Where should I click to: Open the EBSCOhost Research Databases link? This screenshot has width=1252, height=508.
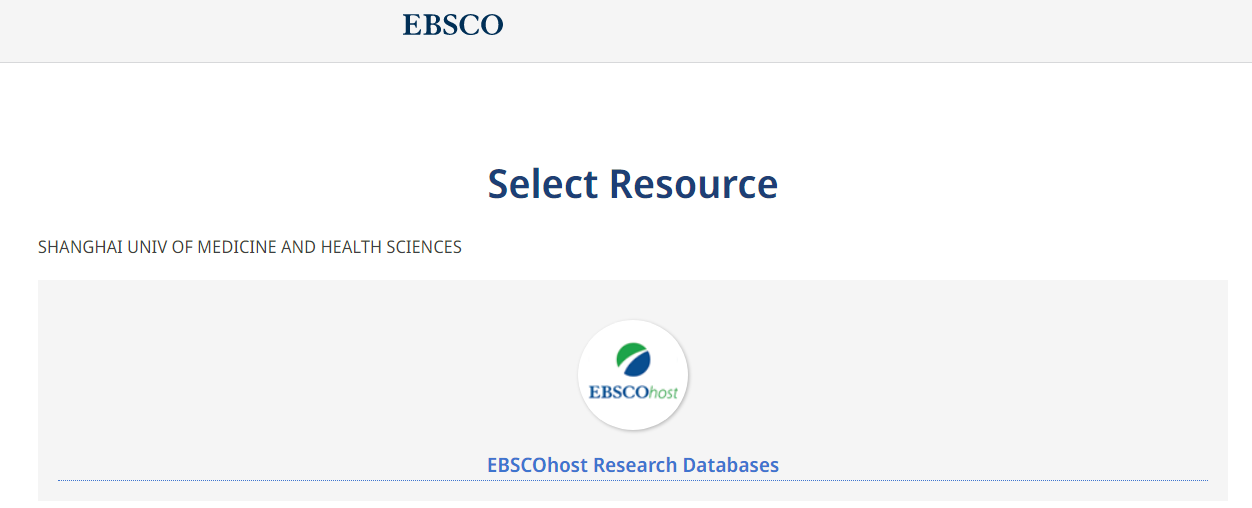(632, 465)
